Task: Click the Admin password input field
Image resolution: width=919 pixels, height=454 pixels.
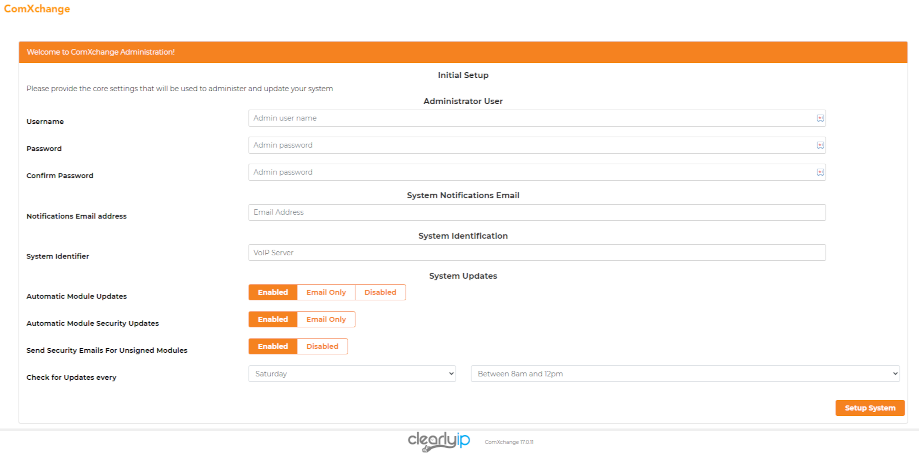Action: (x=530, y=145)
